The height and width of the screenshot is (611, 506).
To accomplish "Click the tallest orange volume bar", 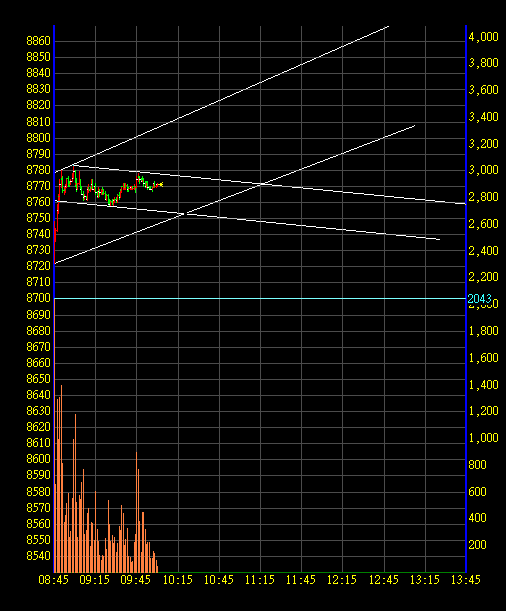I will click(x=62, y=479).
